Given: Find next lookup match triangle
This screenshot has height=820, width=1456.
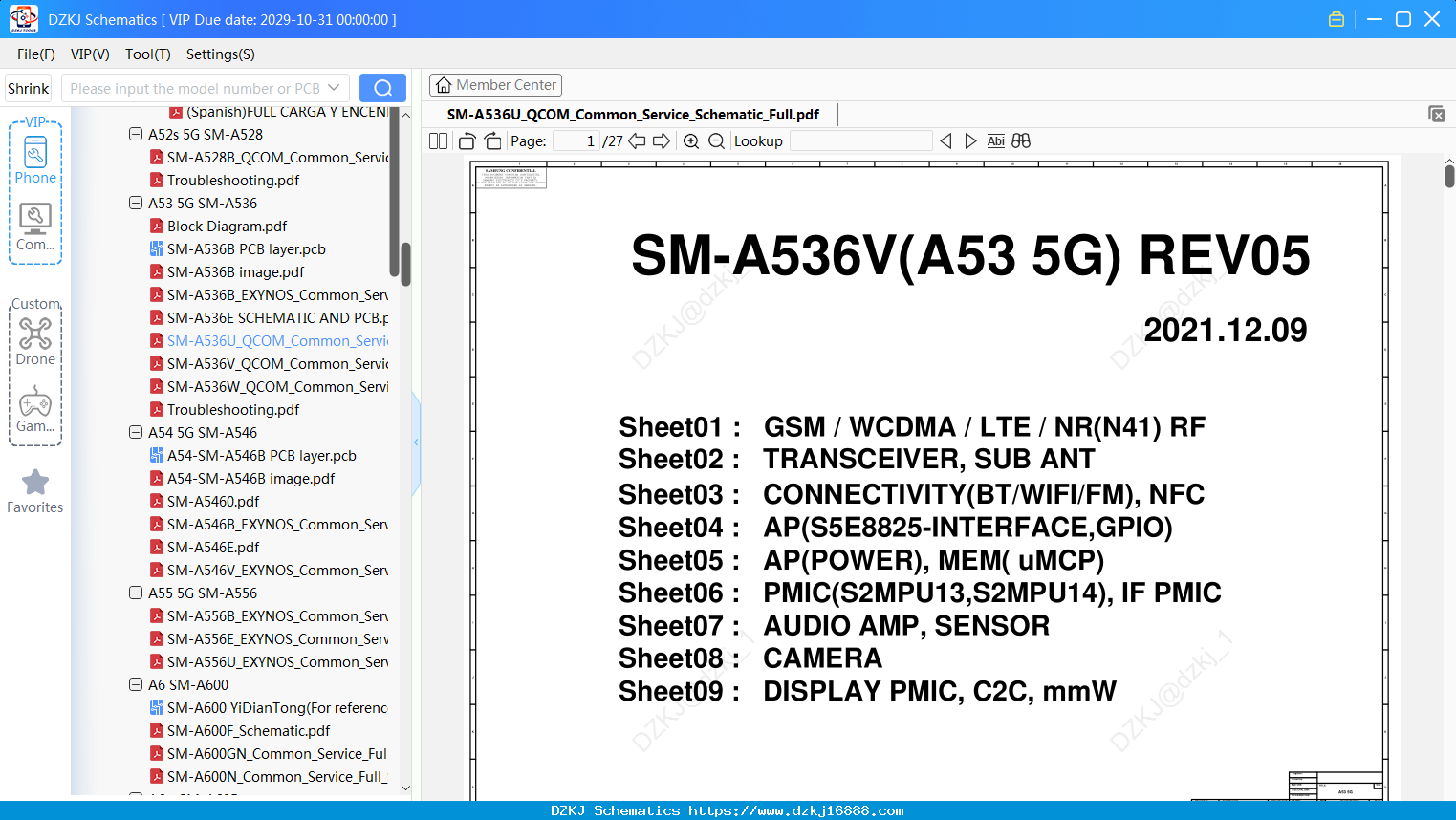Looking at the screenshot, I should tap(970, 141).
